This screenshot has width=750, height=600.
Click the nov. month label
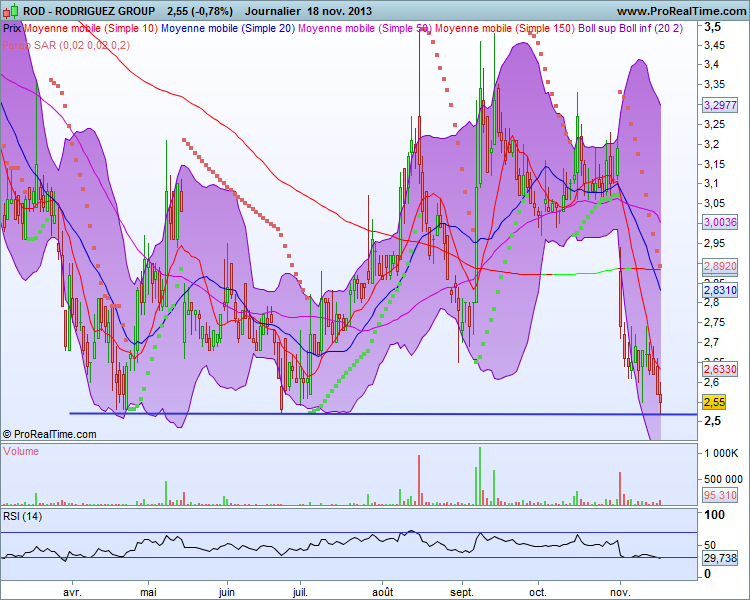[620, 592]
